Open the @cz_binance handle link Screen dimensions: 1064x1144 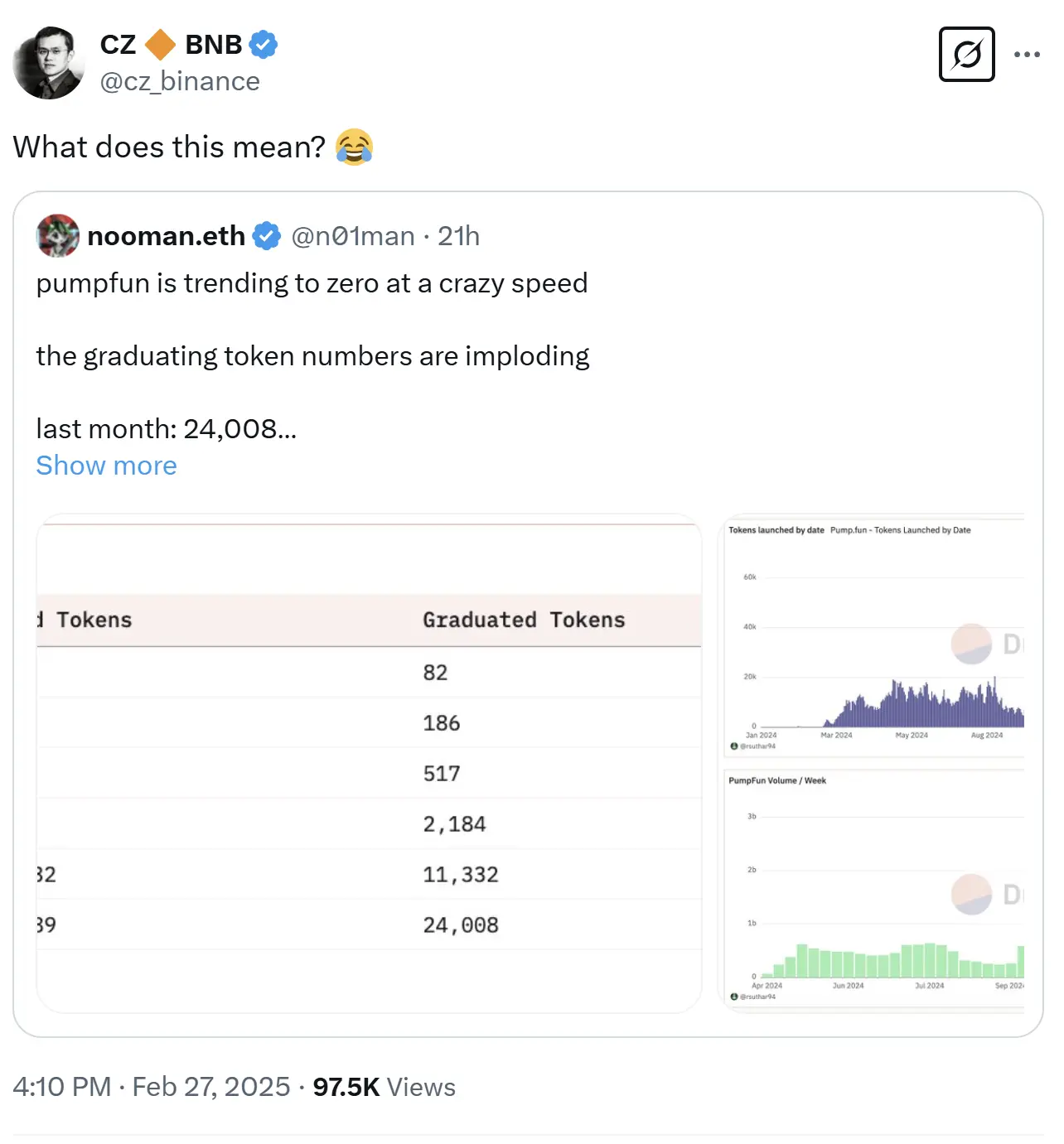point(180,81)
